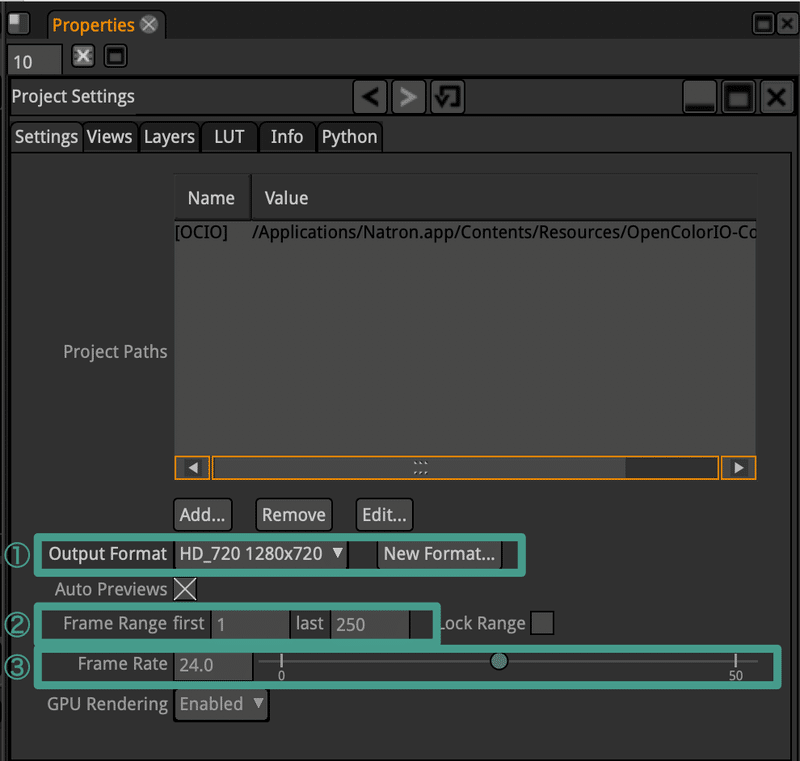The image size is (800, 761).
Task: Toggle the Auto Previews checkbox
Action: click(185, 589)
